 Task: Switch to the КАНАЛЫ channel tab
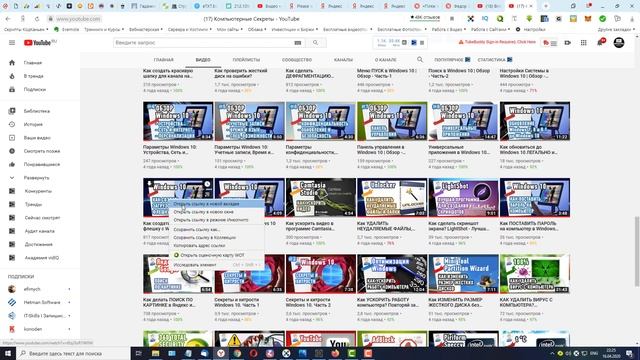[x=343, y=60]
